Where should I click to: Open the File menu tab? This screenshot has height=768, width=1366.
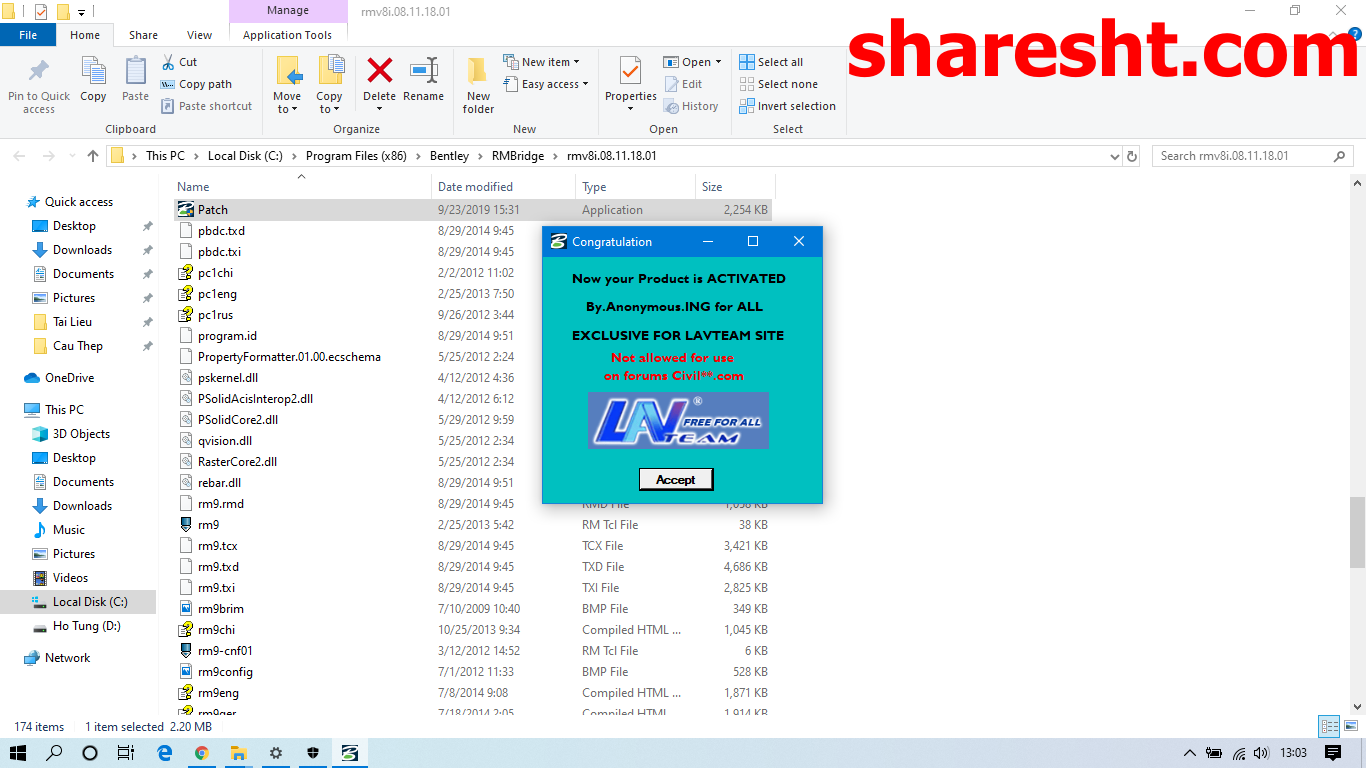click(28, 35)
